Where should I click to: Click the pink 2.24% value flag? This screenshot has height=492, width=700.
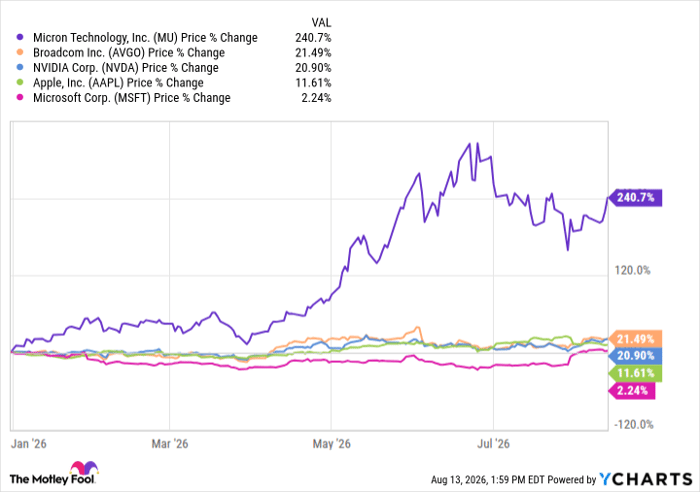coord(632,391)
